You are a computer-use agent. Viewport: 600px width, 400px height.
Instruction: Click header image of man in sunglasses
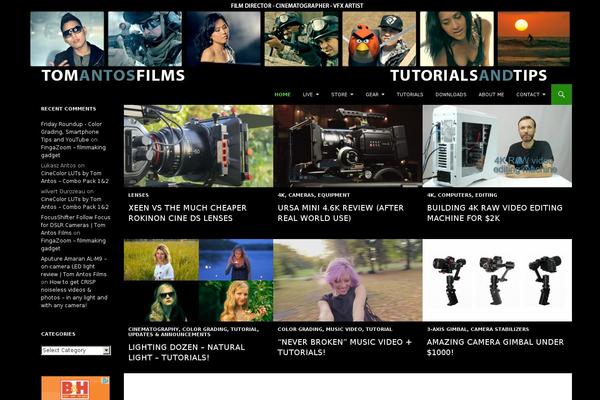[x=67, y=39]
